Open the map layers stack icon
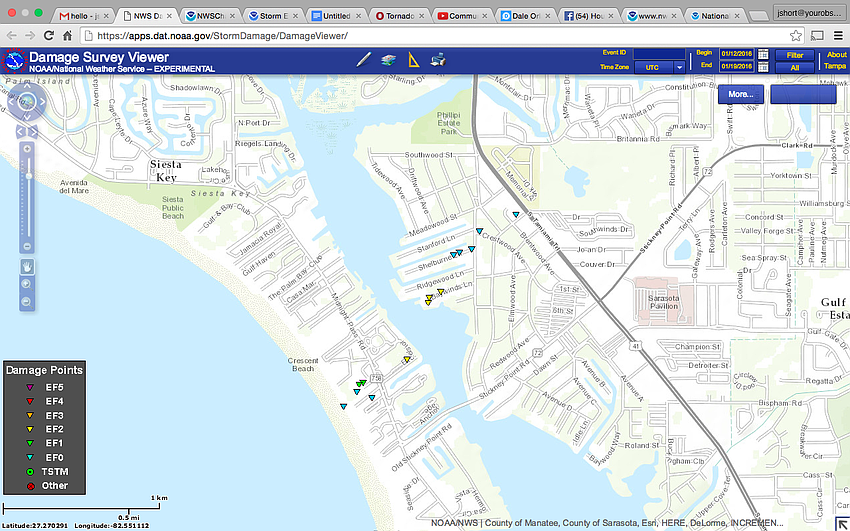Image resolution: width=850 pixels, height=531 pixels. (388, 60)
